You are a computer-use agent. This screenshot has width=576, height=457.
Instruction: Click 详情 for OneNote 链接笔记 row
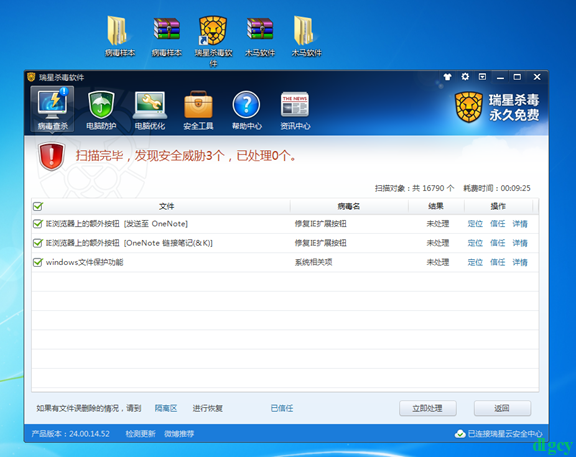(x=520, y=243)
